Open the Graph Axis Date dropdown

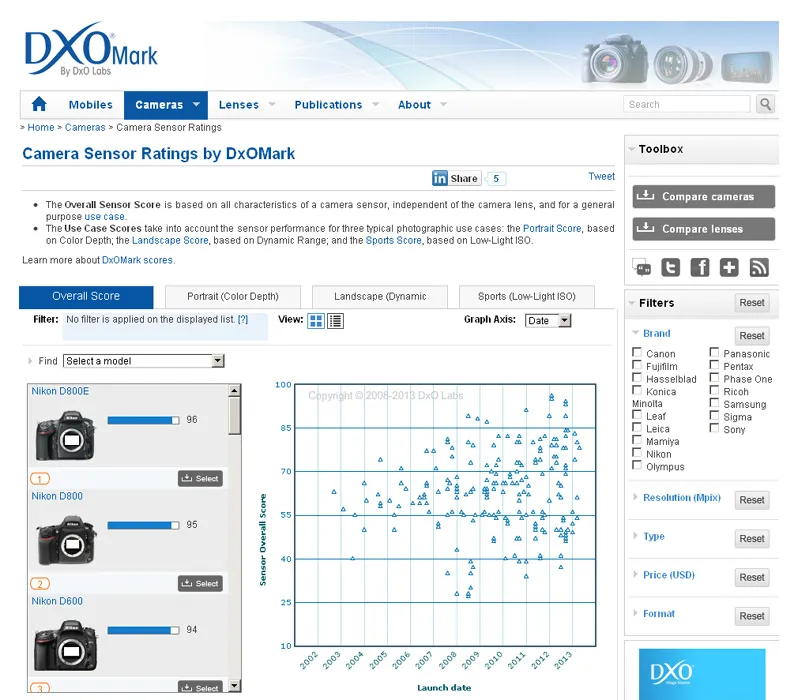548,320
